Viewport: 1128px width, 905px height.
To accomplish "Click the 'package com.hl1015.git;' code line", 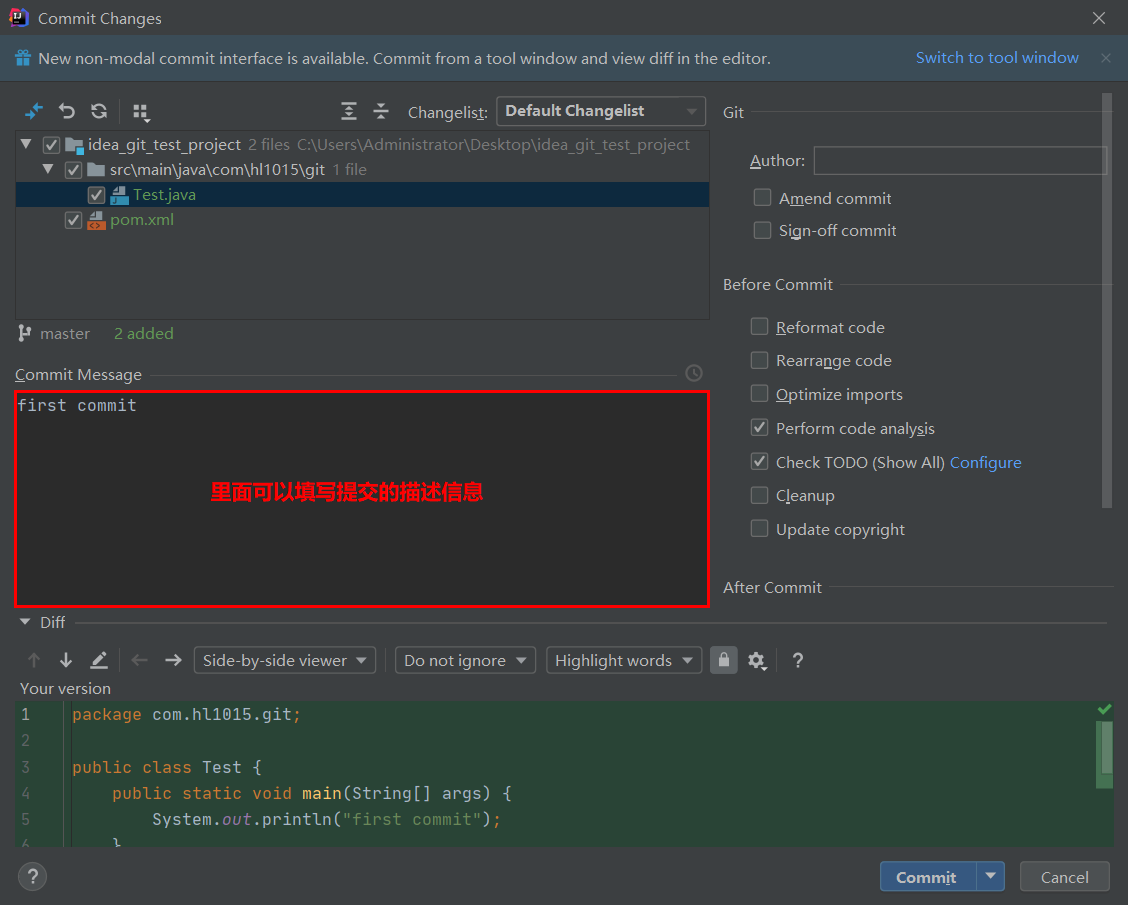I will (187, 714).
